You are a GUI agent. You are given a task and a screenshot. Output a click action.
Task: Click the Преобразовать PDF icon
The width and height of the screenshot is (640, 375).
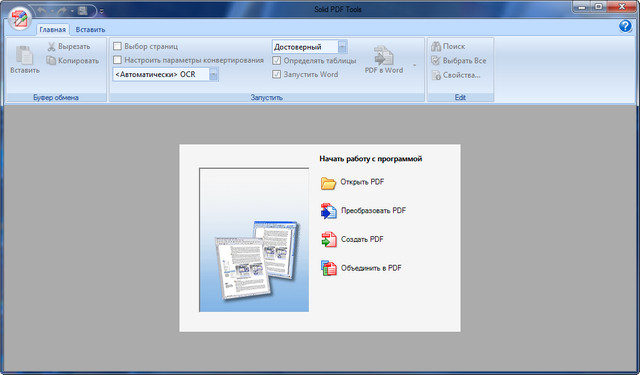click(x=329, y=211)
